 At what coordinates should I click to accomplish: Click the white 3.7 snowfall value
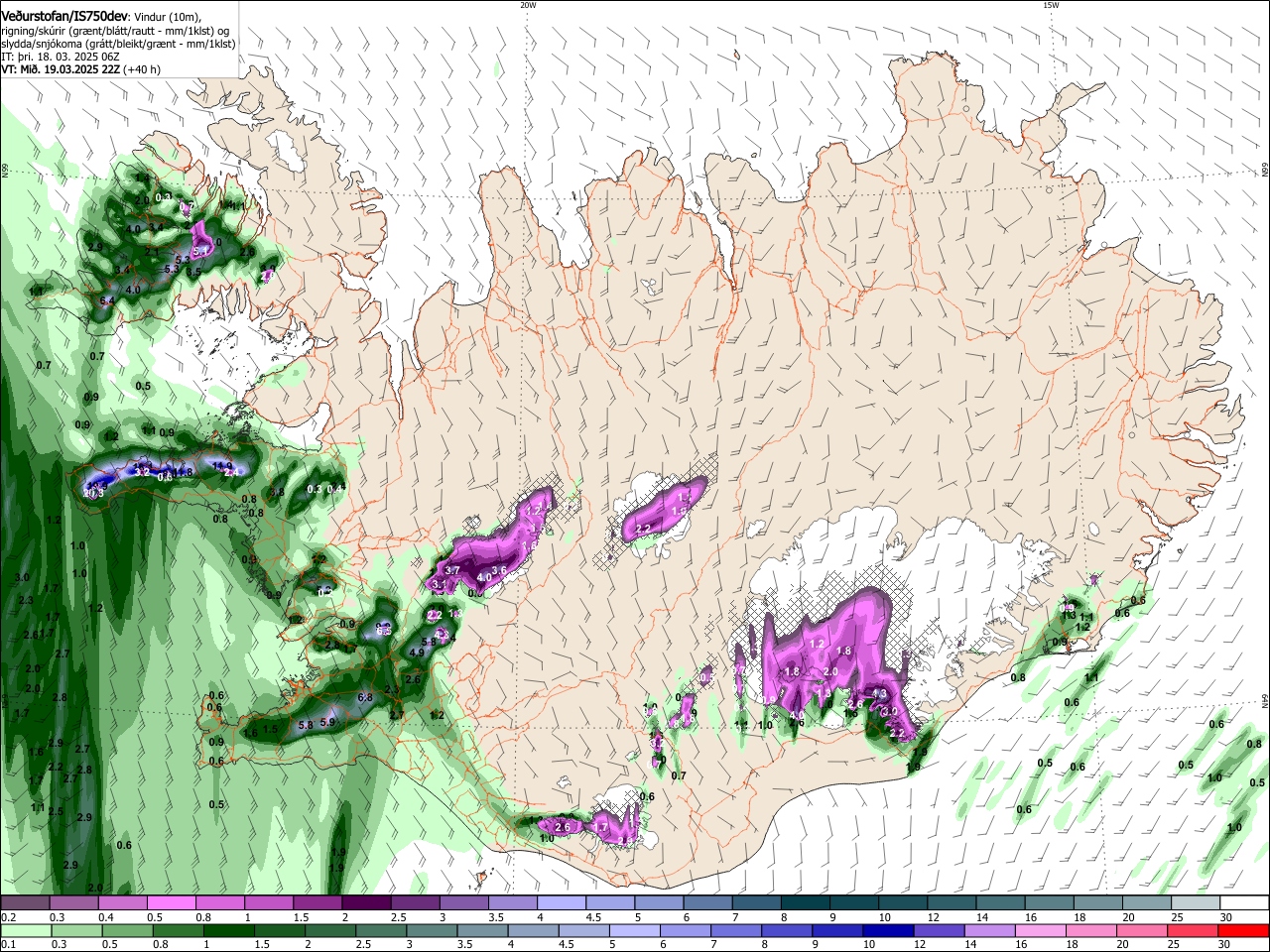click(452, 570)
